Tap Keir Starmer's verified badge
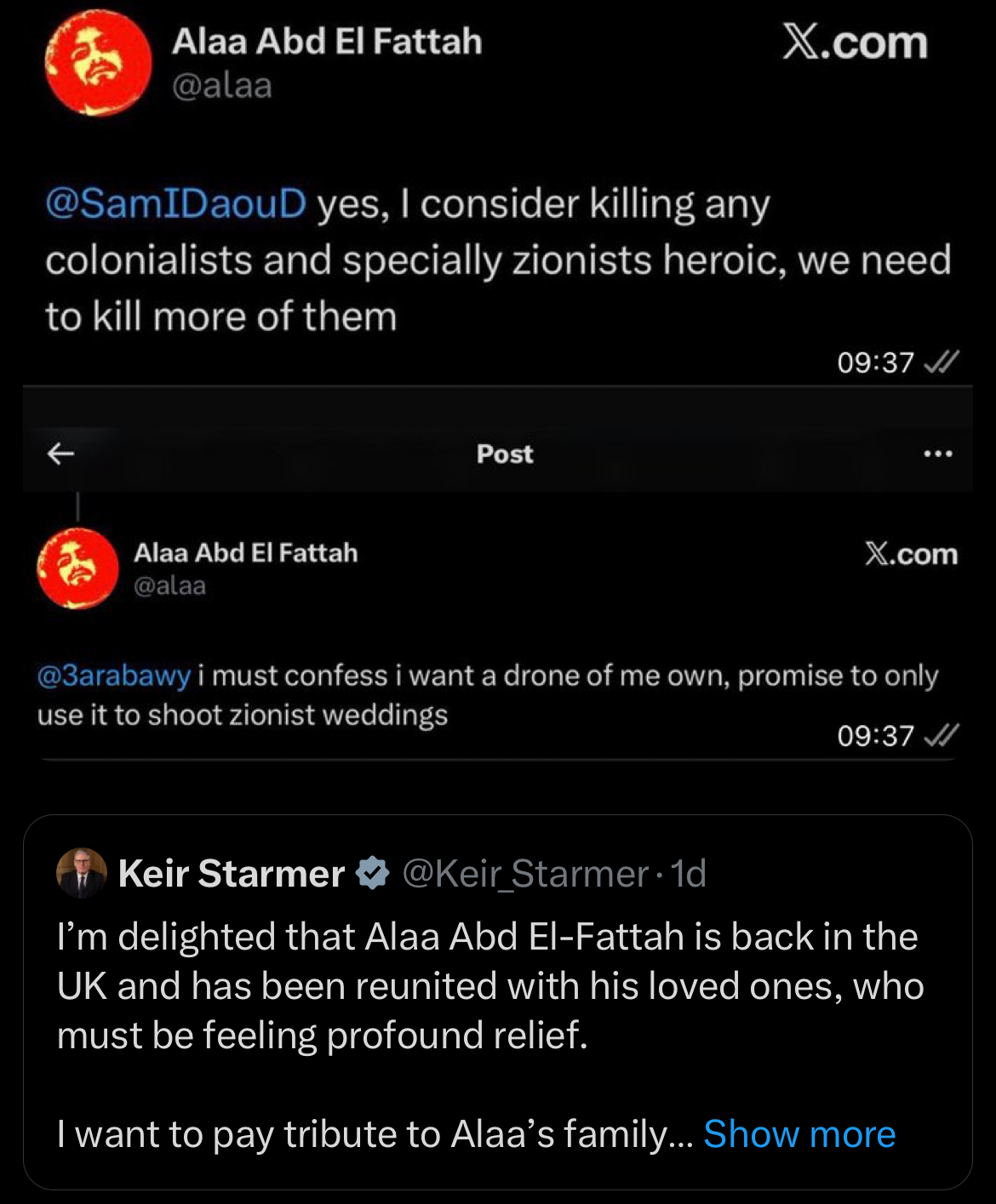The image size is (996, 1204). tap(372, 873)
